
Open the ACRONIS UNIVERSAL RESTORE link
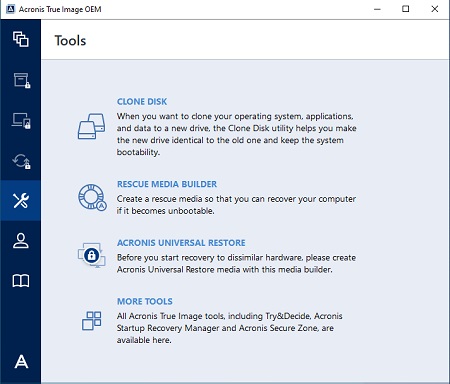[181, 243]
